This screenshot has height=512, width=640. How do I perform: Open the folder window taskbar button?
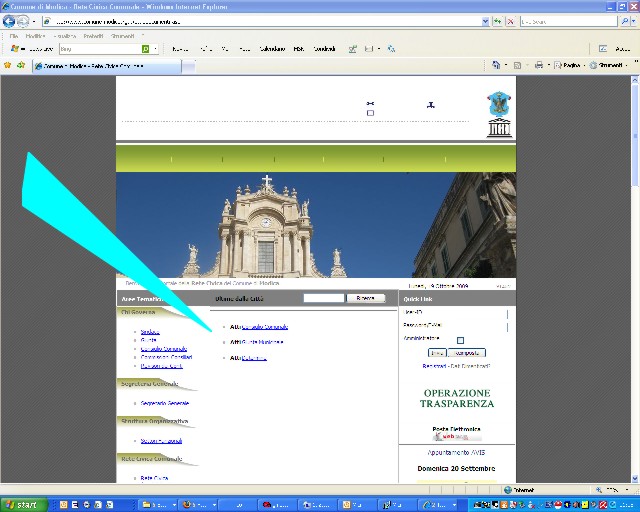point(158,505)
